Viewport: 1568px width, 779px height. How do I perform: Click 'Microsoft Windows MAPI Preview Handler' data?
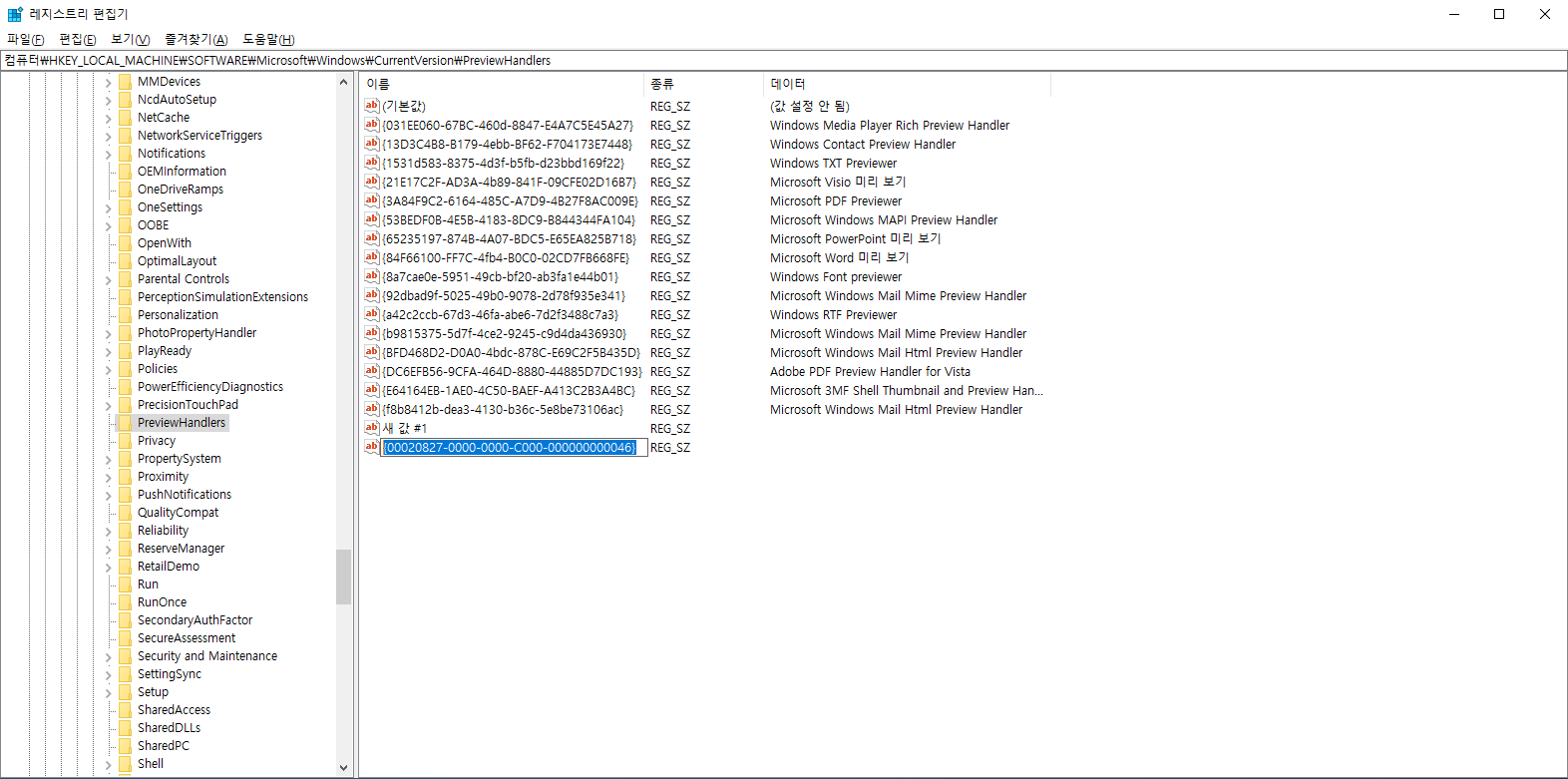[884, 219]
